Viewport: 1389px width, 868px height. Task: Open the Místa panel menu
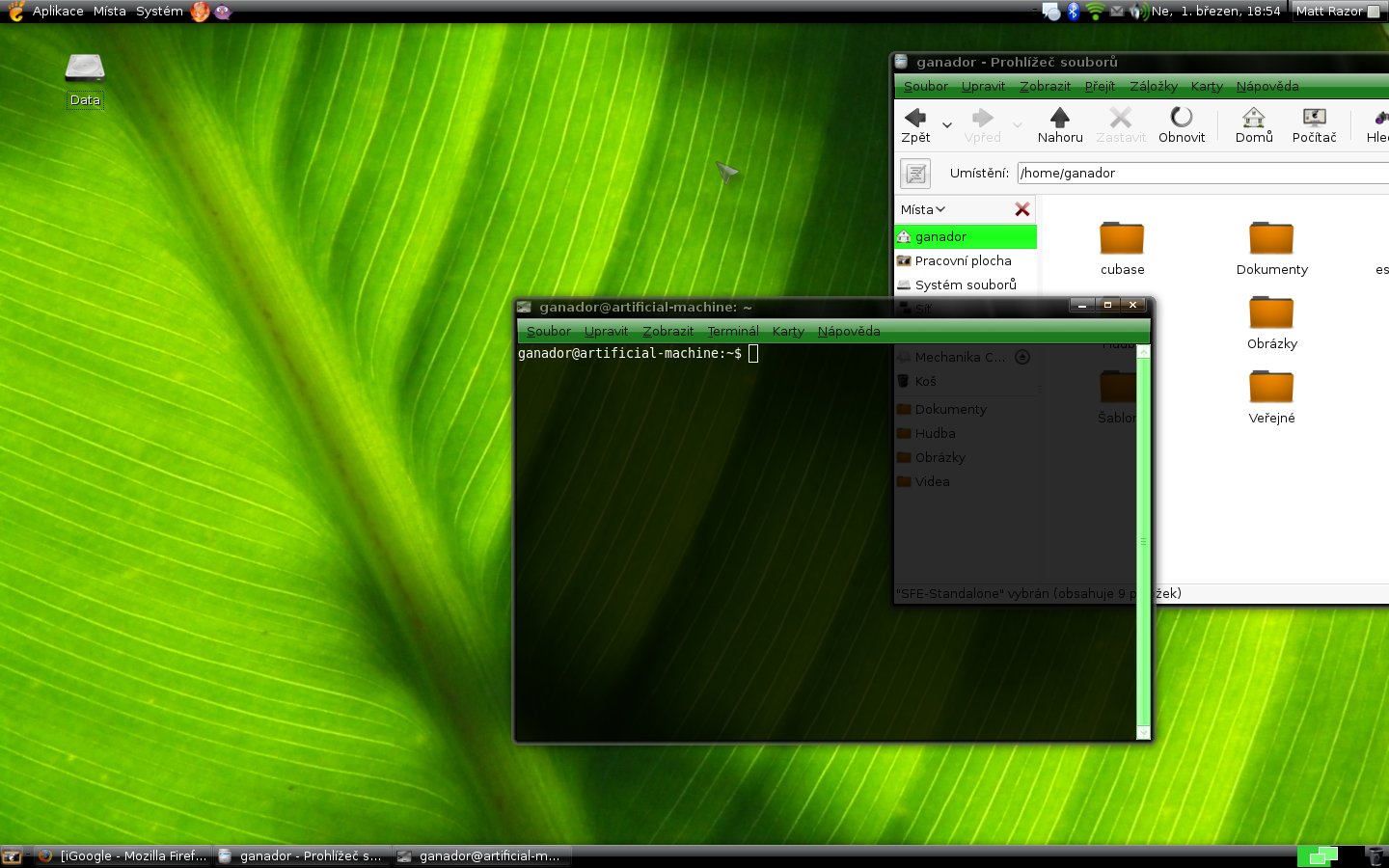click(x=110, y=12)
